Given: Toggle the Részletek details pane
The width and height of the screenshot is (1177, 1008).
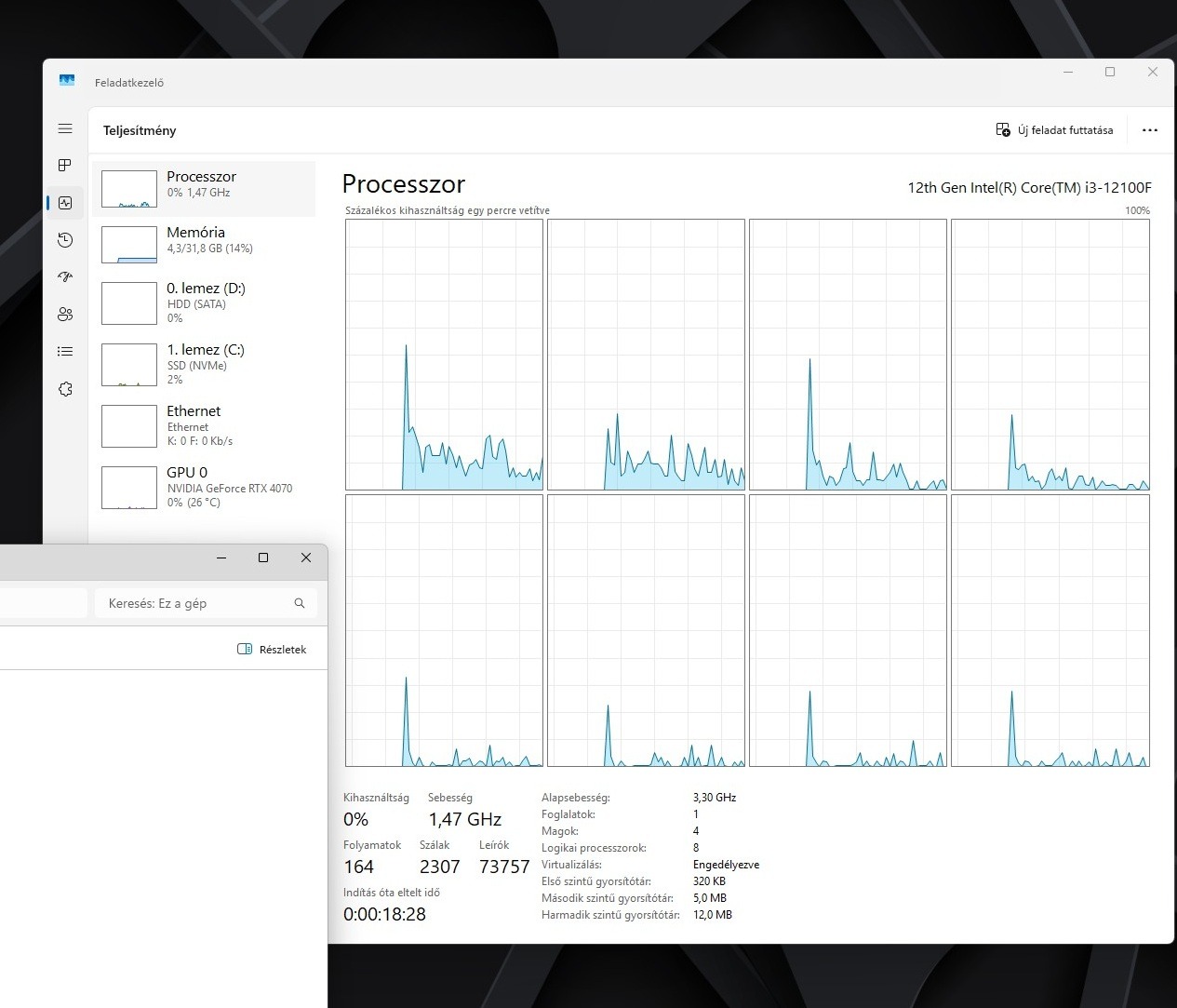Looking at the screenshot, I should coord(272,649).
